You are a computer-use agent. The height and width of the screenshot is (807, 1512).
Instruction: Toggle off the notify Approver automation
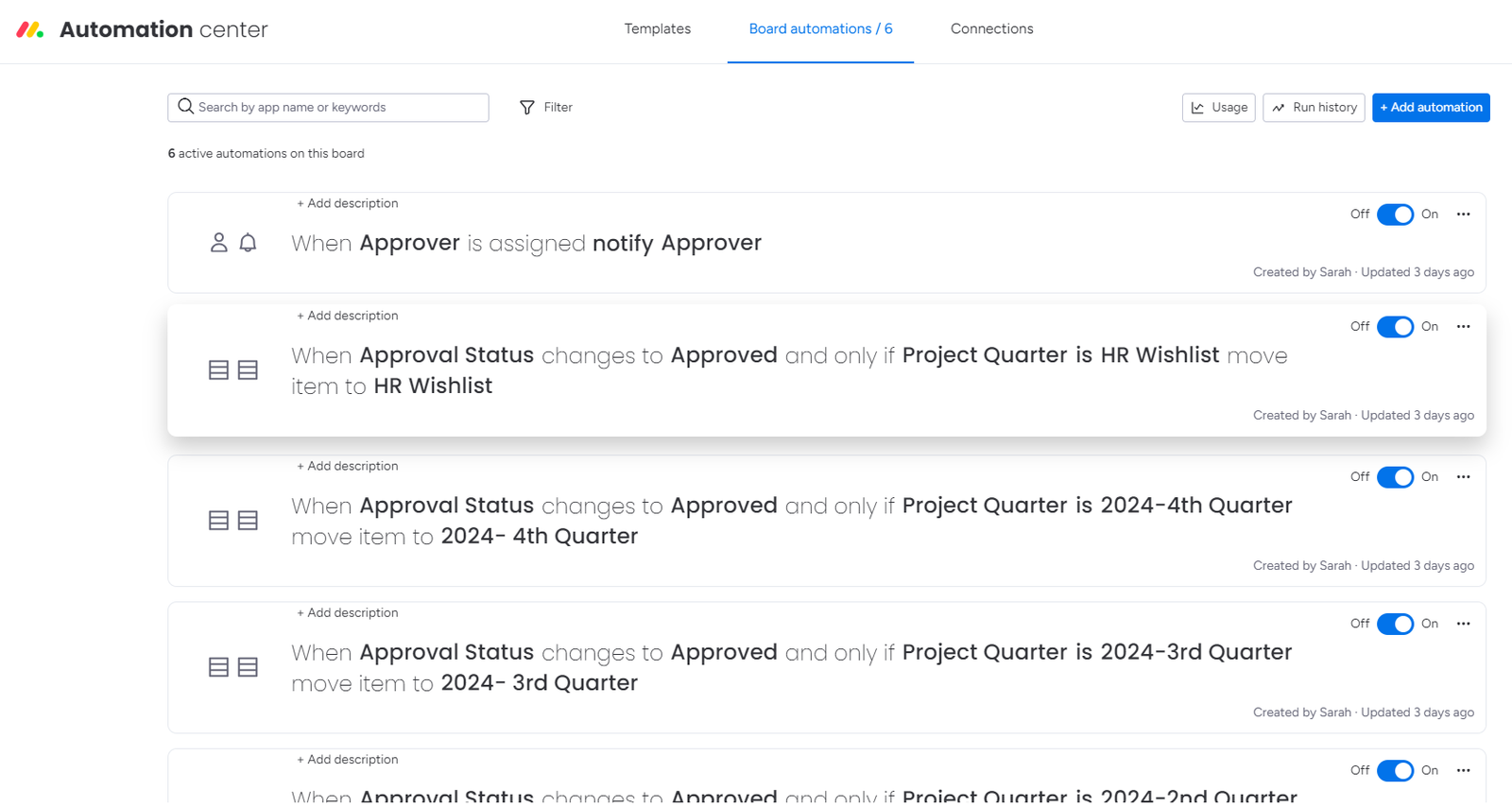(x=1395, y=215)
